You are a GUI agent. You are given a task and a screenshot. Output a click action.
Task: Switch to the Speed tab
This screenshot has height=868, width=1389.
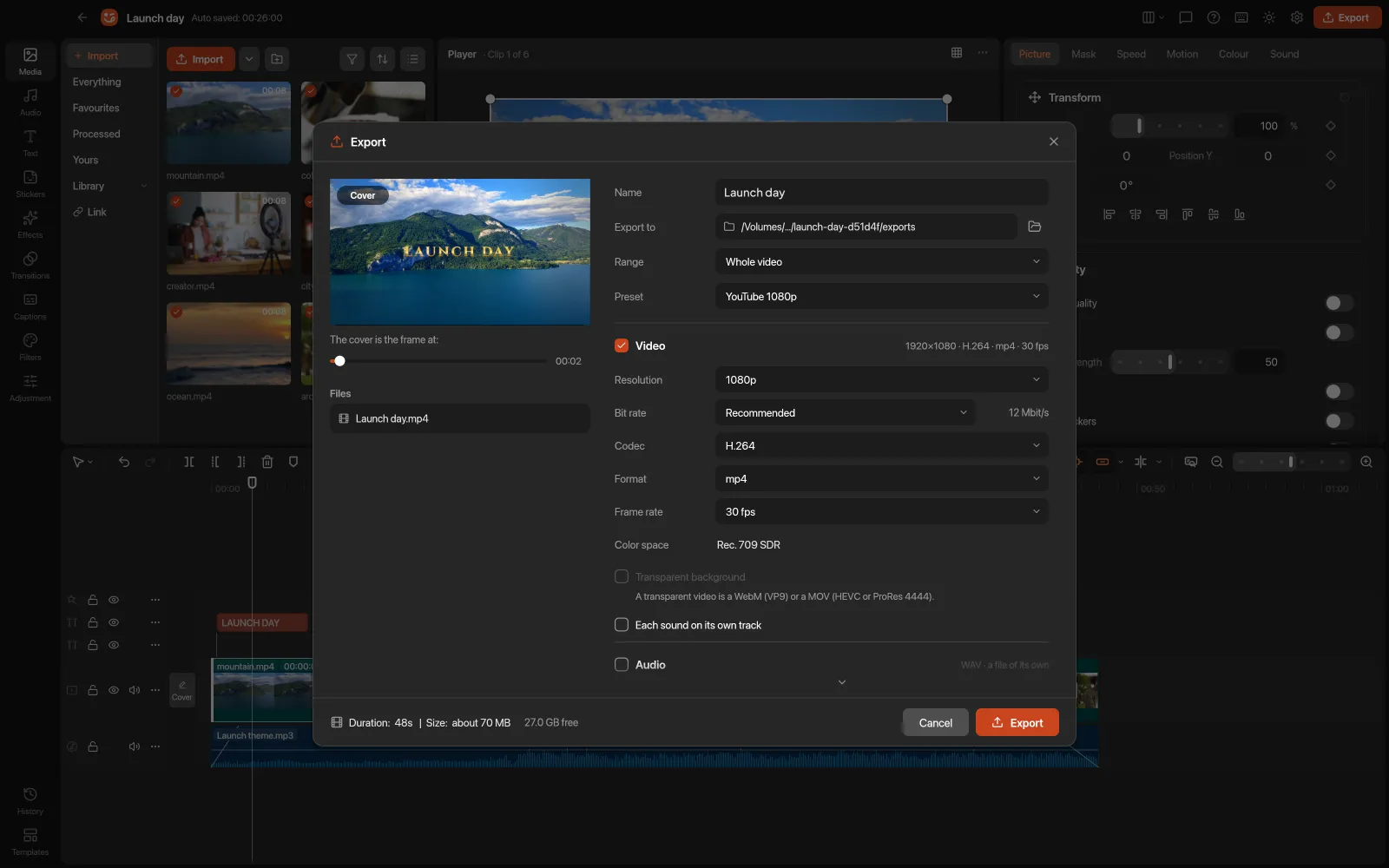coord(1131,54)
